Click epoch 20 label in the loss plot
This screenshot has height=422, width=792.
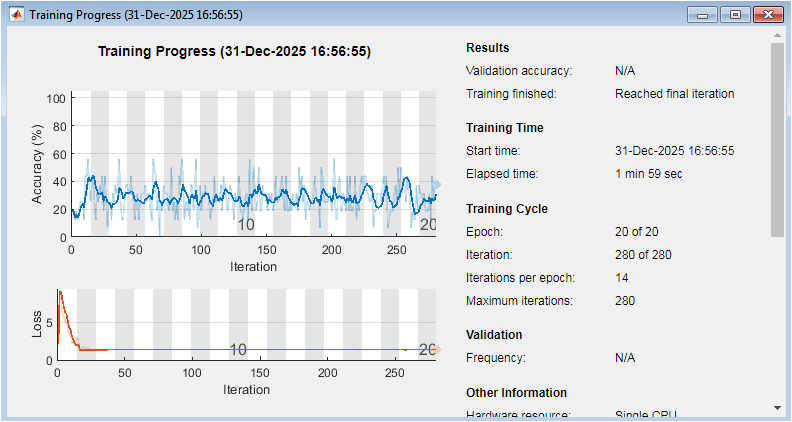pyautogui.click(x=428, y=350)
